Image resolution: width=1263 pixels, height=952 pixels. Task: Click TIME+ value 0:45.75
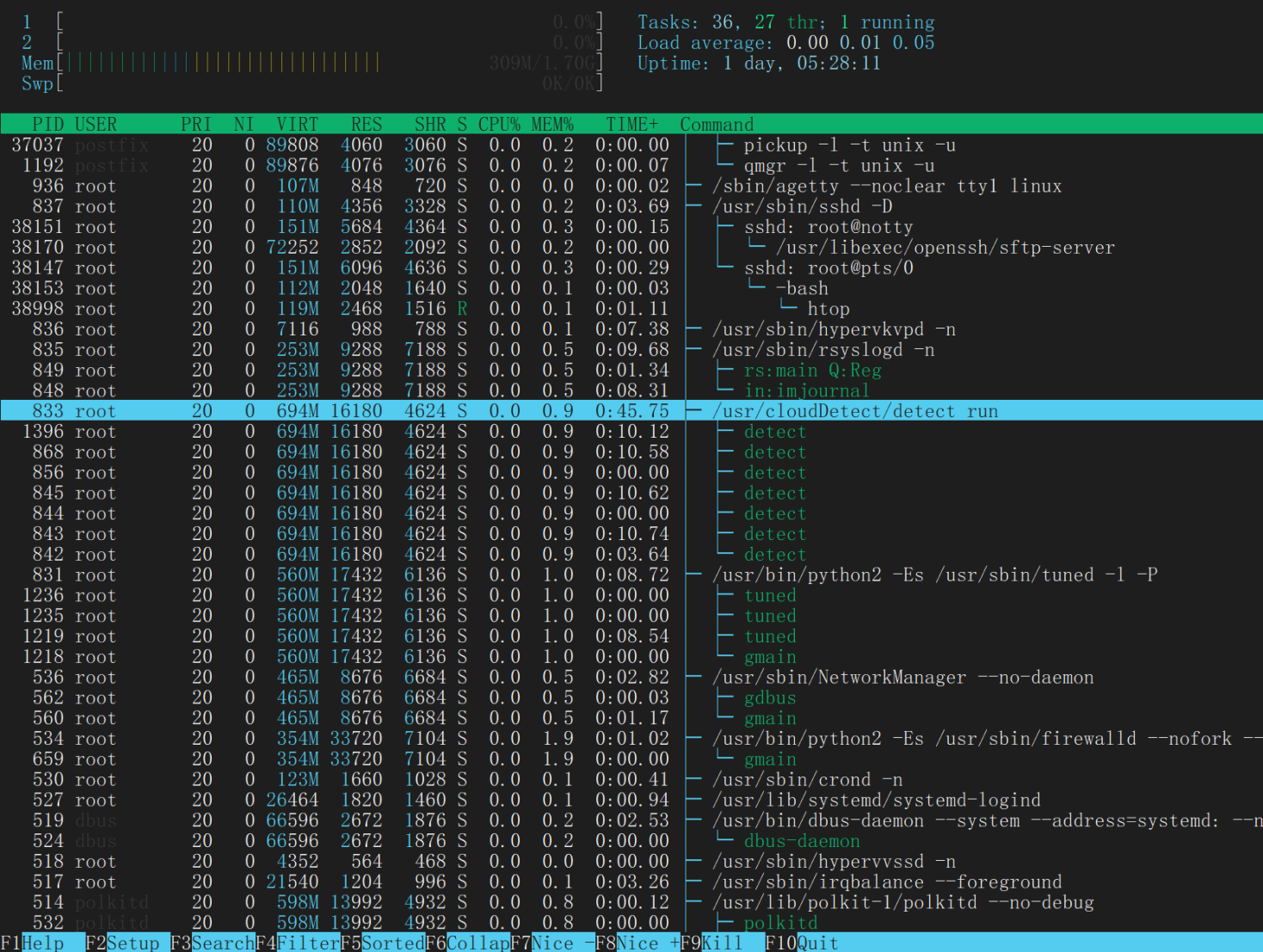pyautogui.click(x=632, y=411)
